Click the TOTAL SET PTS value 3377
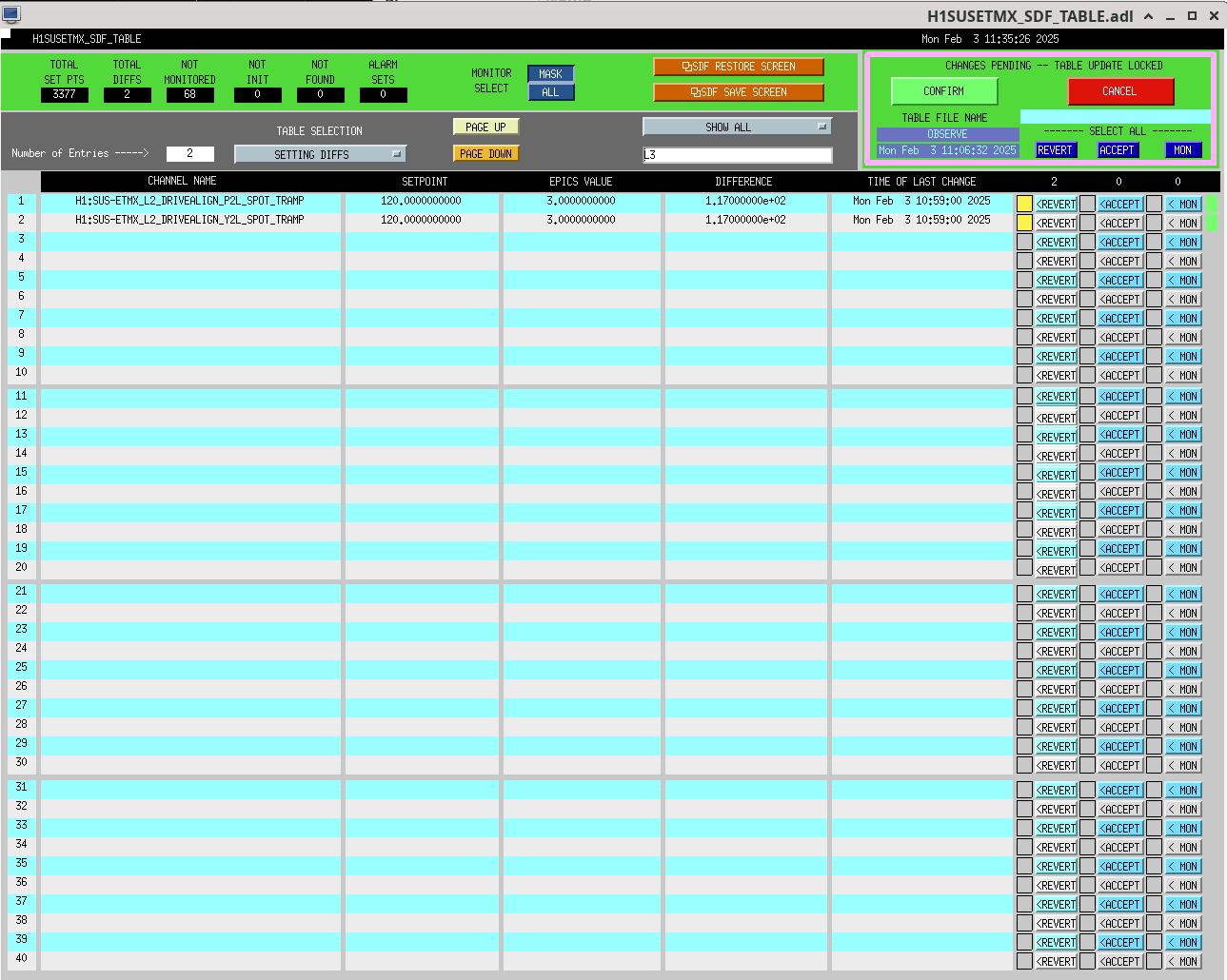Screen dimensions: 1227x980 (x=65, y=94)
